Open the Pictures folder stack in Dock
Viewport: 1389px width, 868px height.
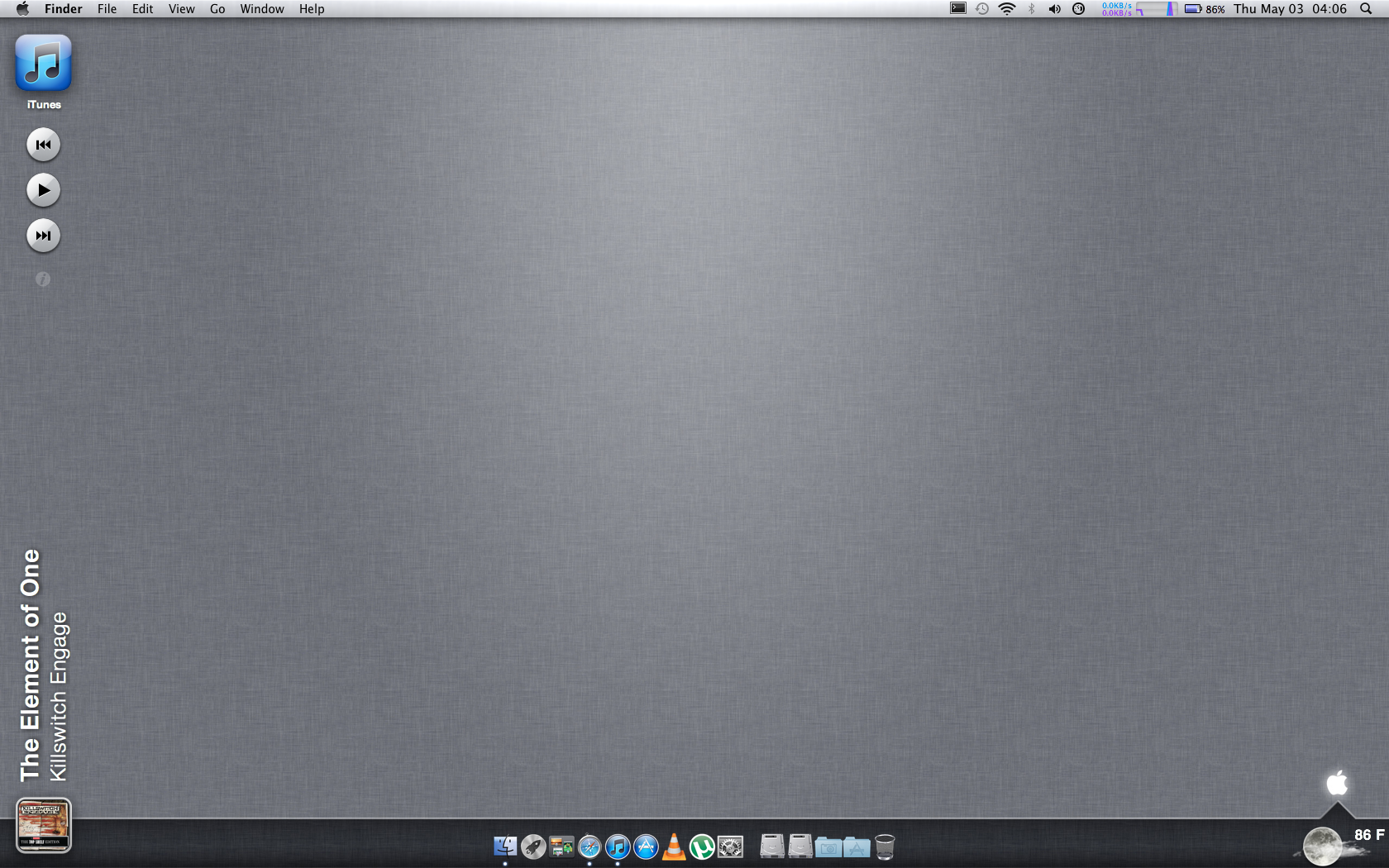pyautogui.click(x=828, y=847)
